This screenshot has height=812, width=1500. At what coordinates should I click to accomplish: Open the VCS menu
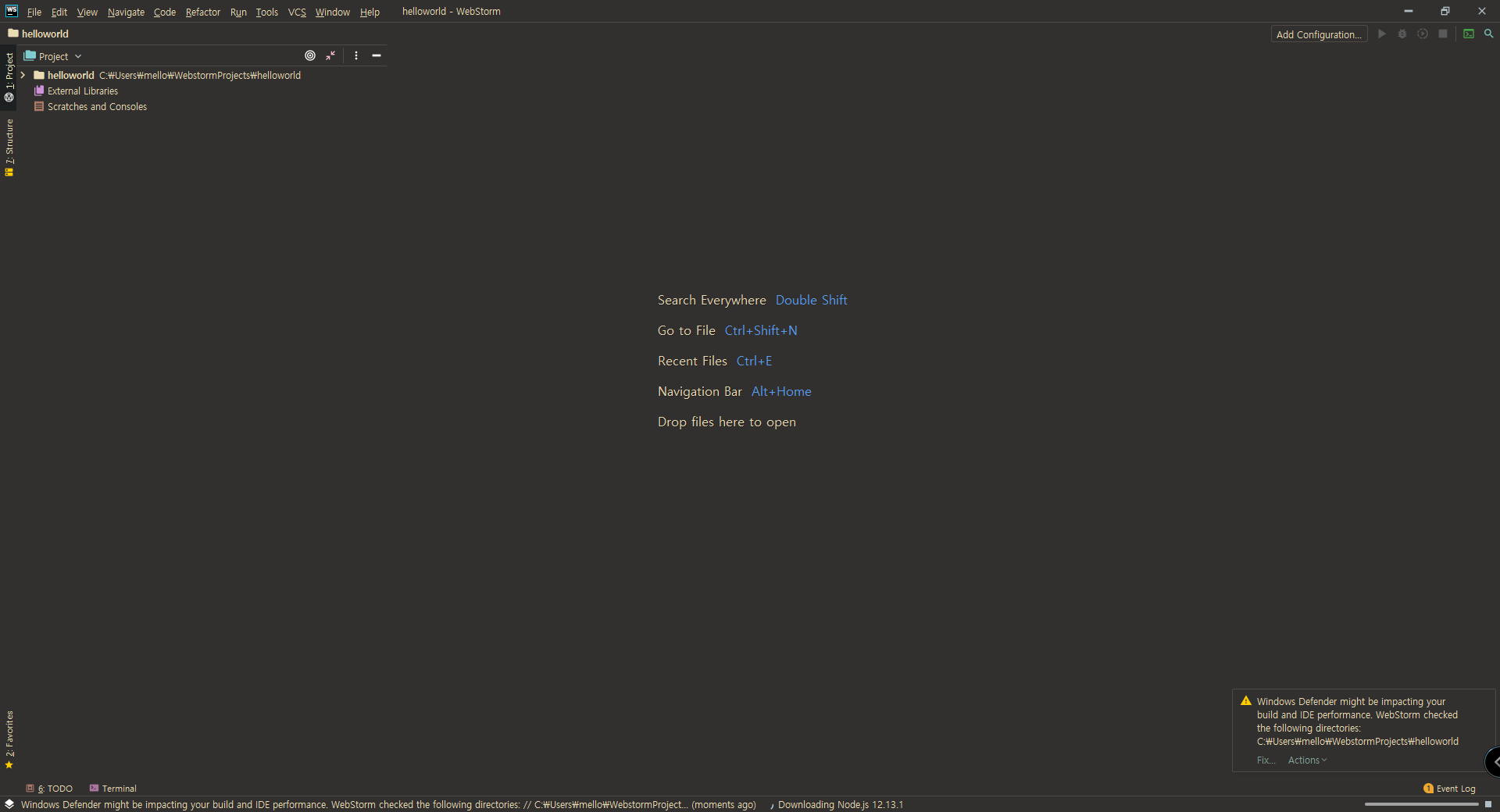point(297,12)
